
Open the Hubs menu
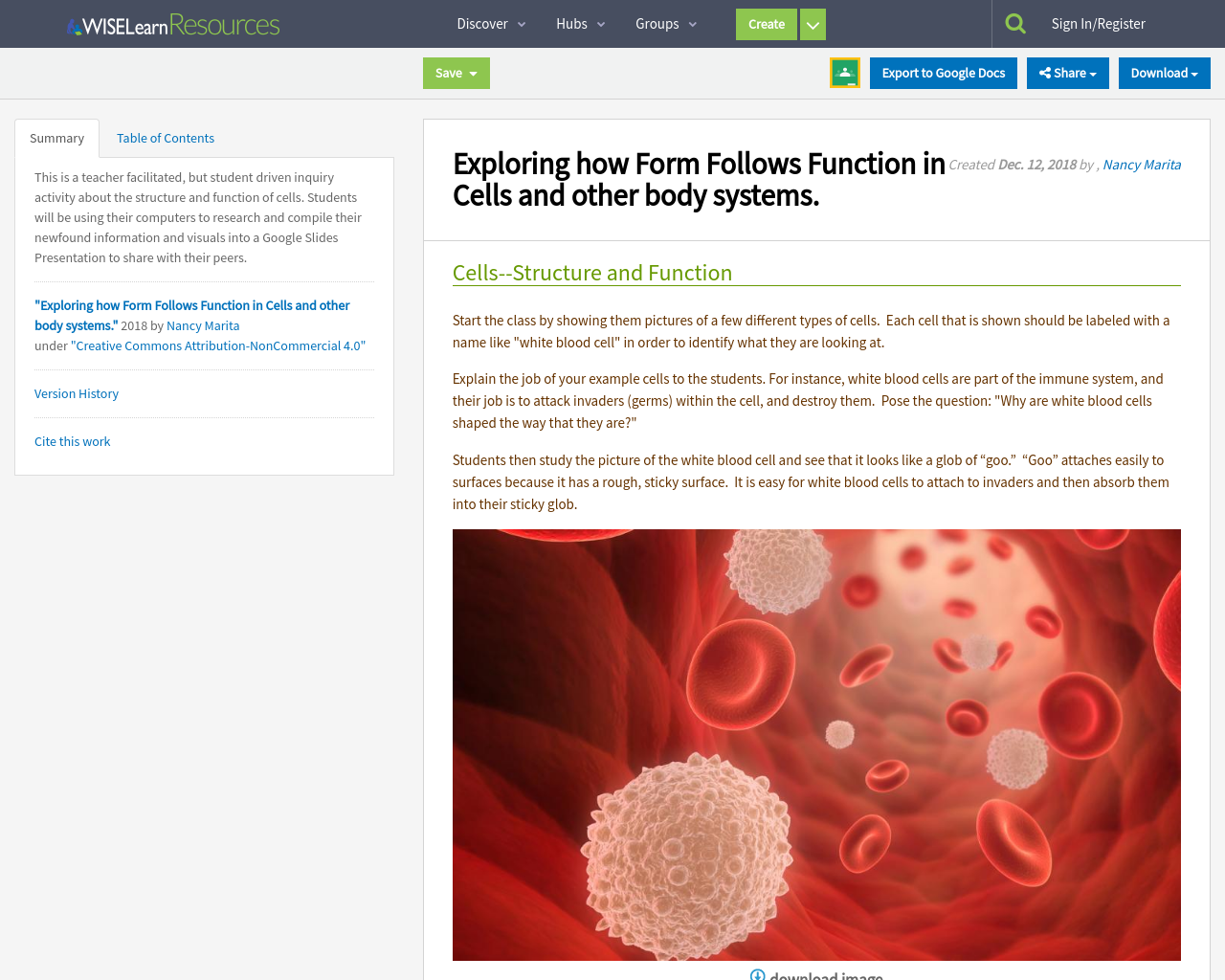pos(580,24)
